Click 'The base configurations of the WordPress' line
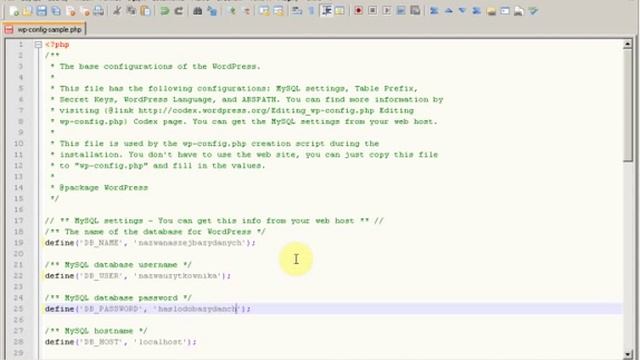Viewport: 640px width, 360px height. pos(155,67)
